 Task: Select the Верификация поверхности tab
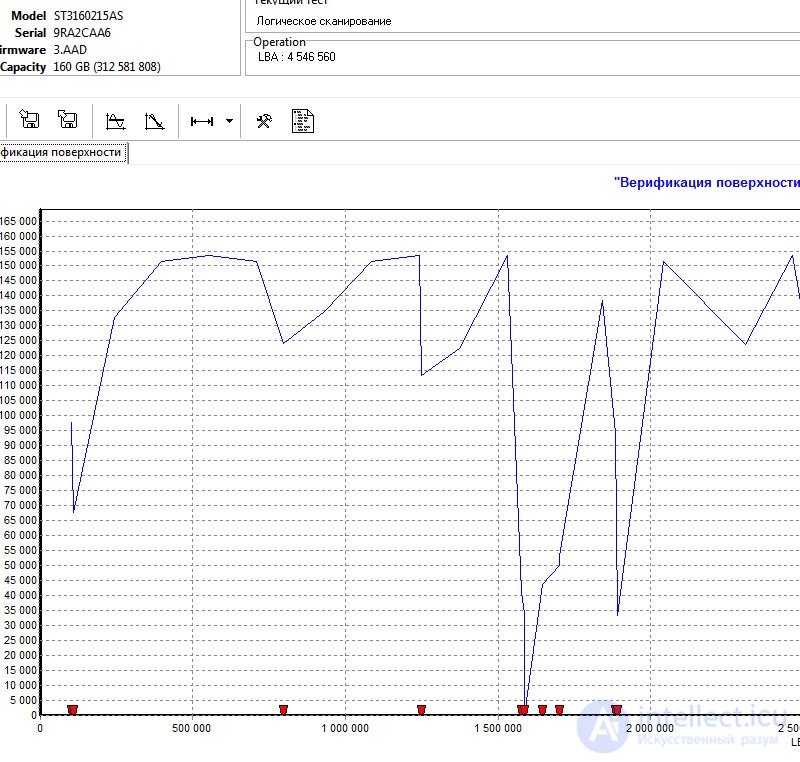point(63,153)
